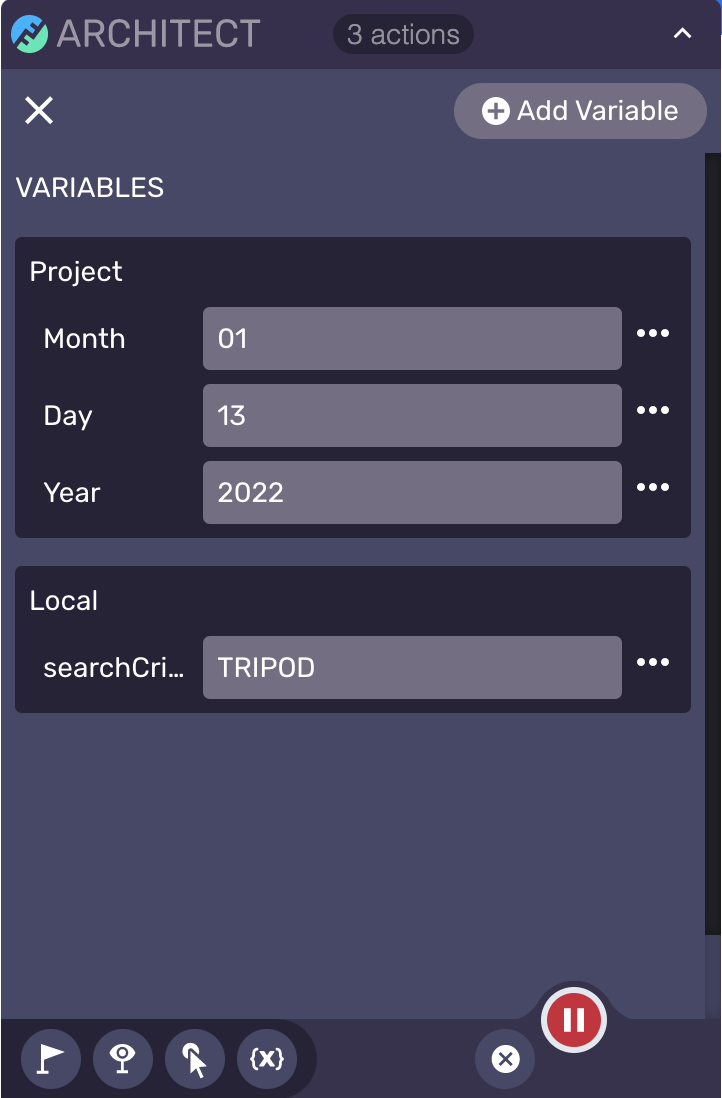Close the variables panel with X
The width and height of the screenshot is (722, 1098).
pos(39,111)
